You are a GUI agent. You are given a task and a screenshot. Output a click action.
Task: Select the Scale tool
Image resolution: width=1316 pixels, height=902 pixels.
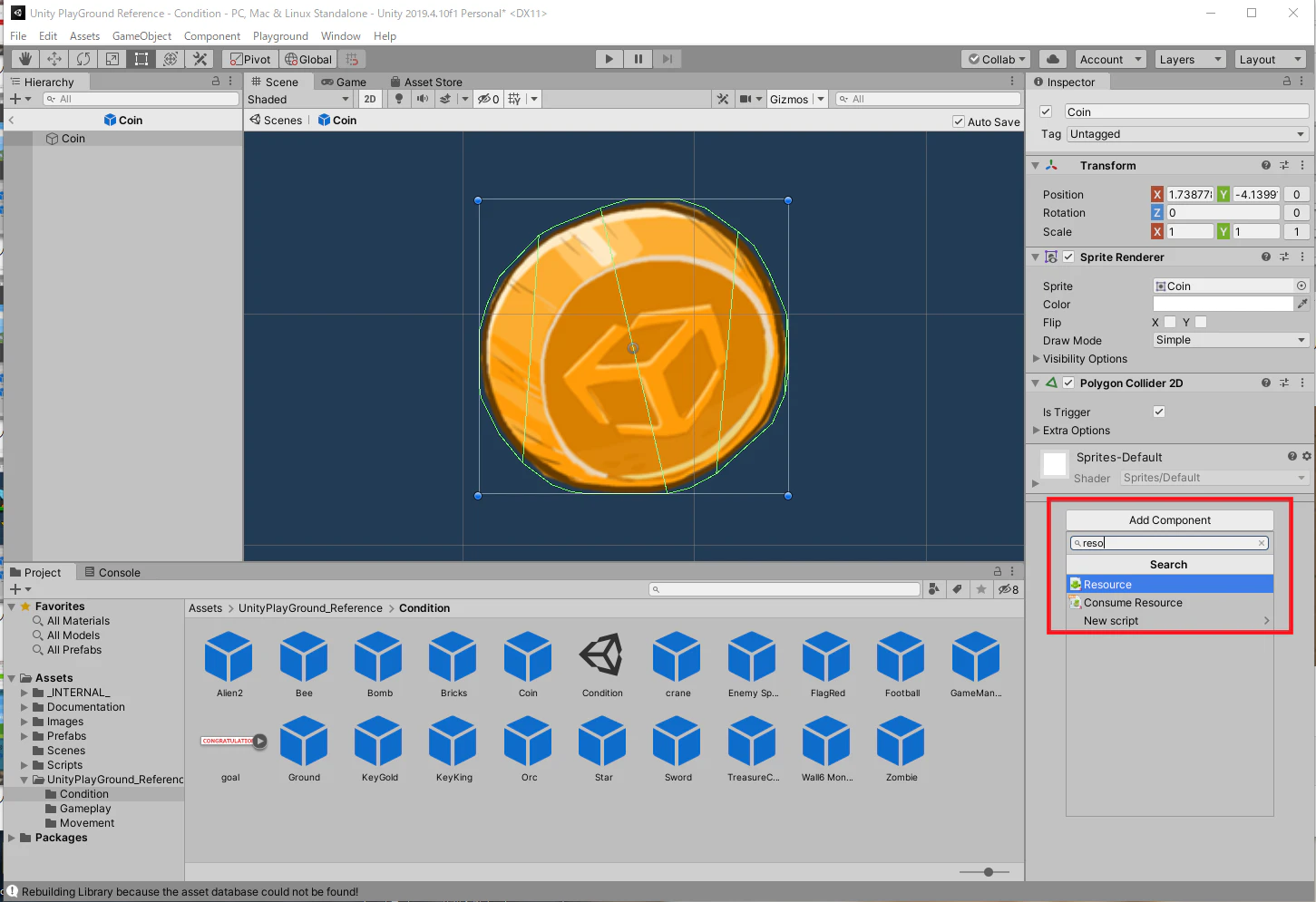(112, 59)
